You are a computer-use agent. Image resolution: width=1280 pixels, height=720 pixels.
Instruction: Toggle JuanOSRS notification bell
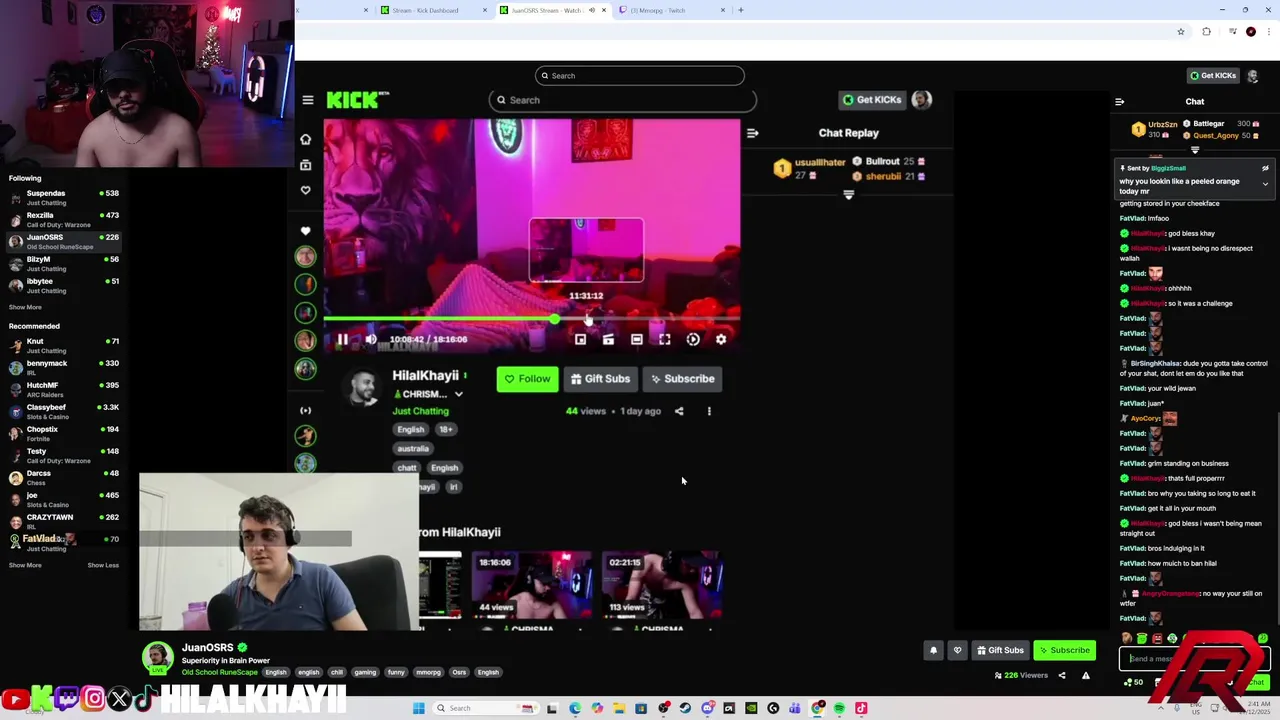pos(933,650)
